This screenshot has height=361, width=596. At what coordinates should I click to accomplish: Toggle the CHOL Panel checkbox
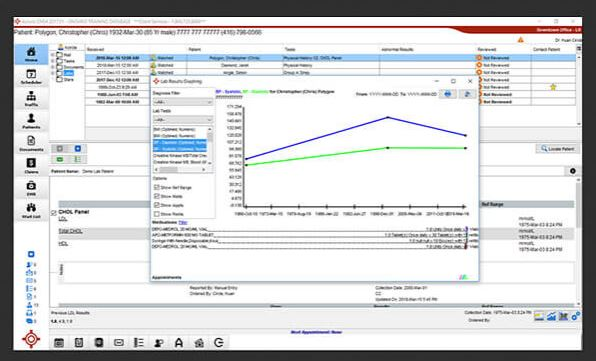click(x=54, y=212)
